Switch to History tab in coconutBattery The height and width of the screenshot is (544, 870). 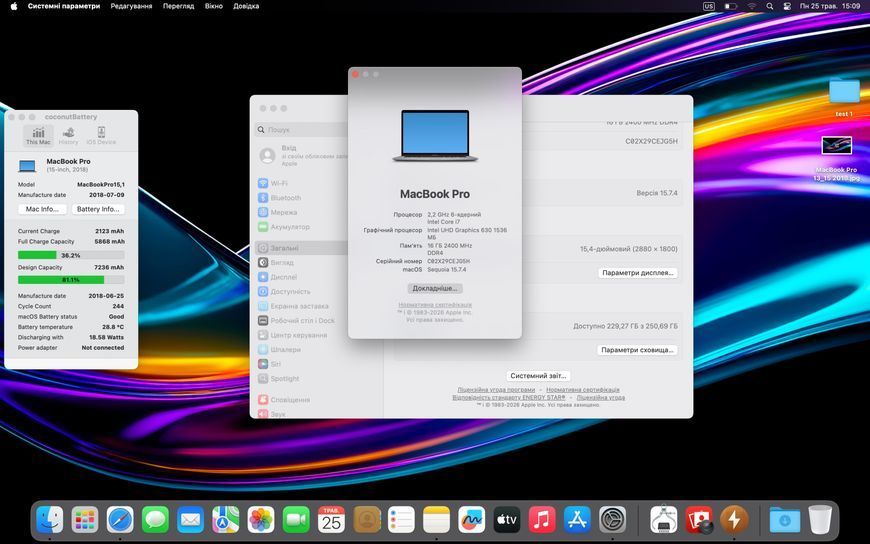69,135
